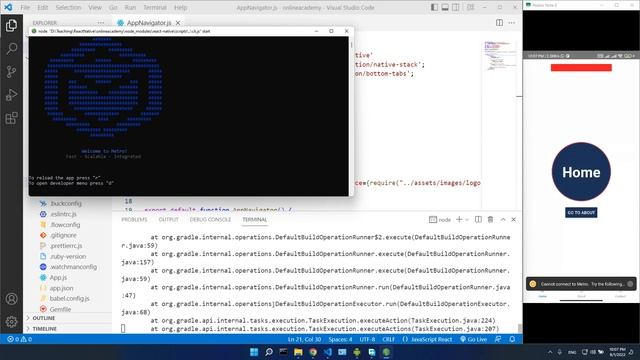
Task: Open notifications bell in status bar
Action: tap(512, 339)
